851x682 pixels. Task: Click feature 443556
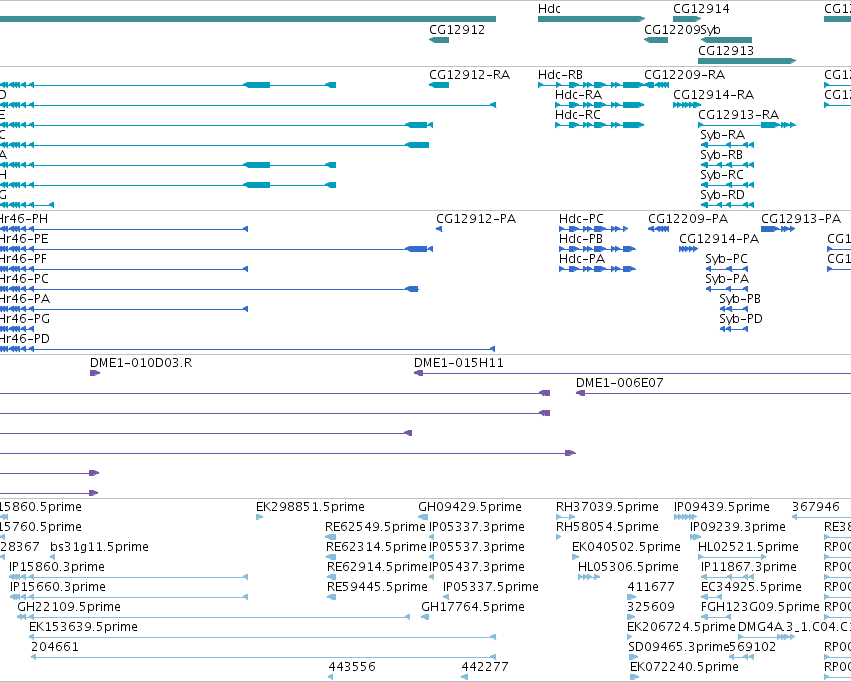coord(352,667)
